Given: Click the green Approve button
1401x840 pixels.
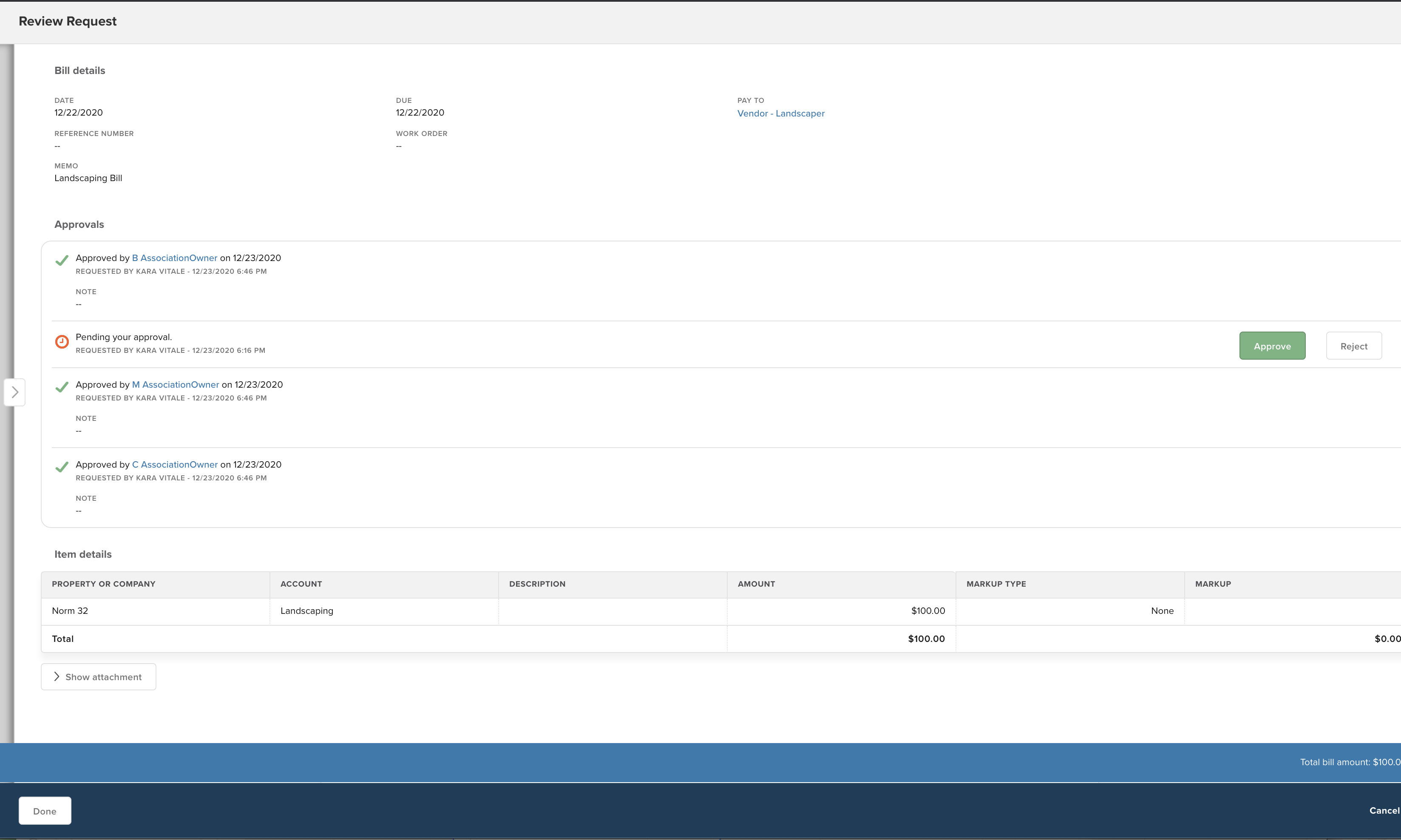Looking at the screenshot, I should (x=1272, y=346).
